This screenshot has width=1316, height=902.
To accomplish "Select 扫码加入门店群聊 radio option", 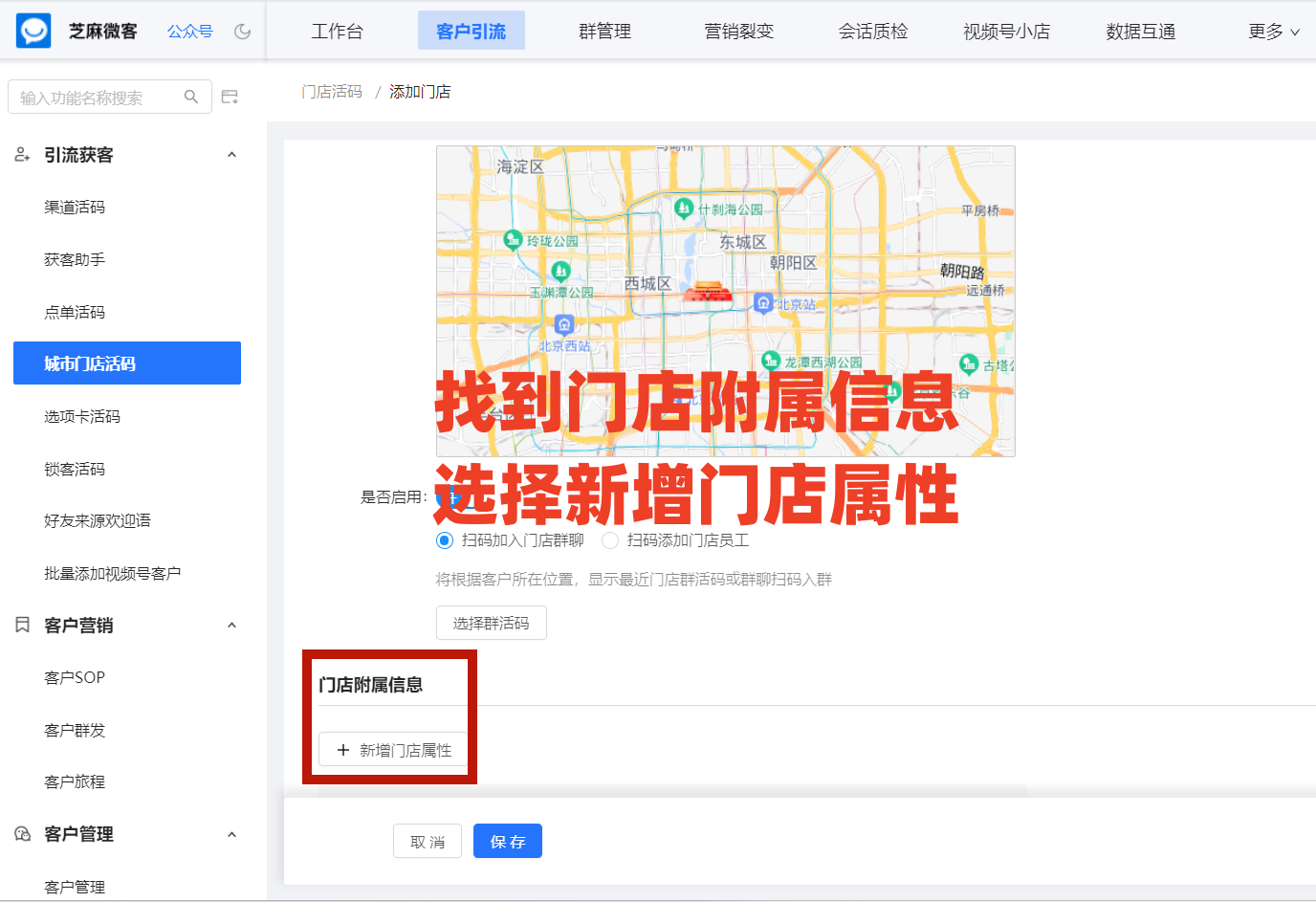I will tap(445, 540).
